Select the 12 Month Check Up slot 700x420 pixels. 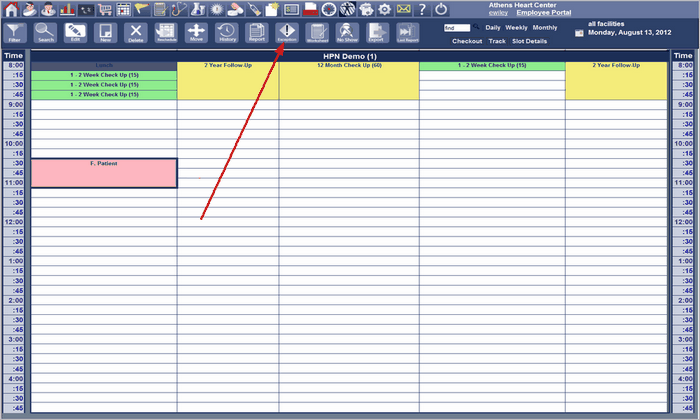click(349, 81)
